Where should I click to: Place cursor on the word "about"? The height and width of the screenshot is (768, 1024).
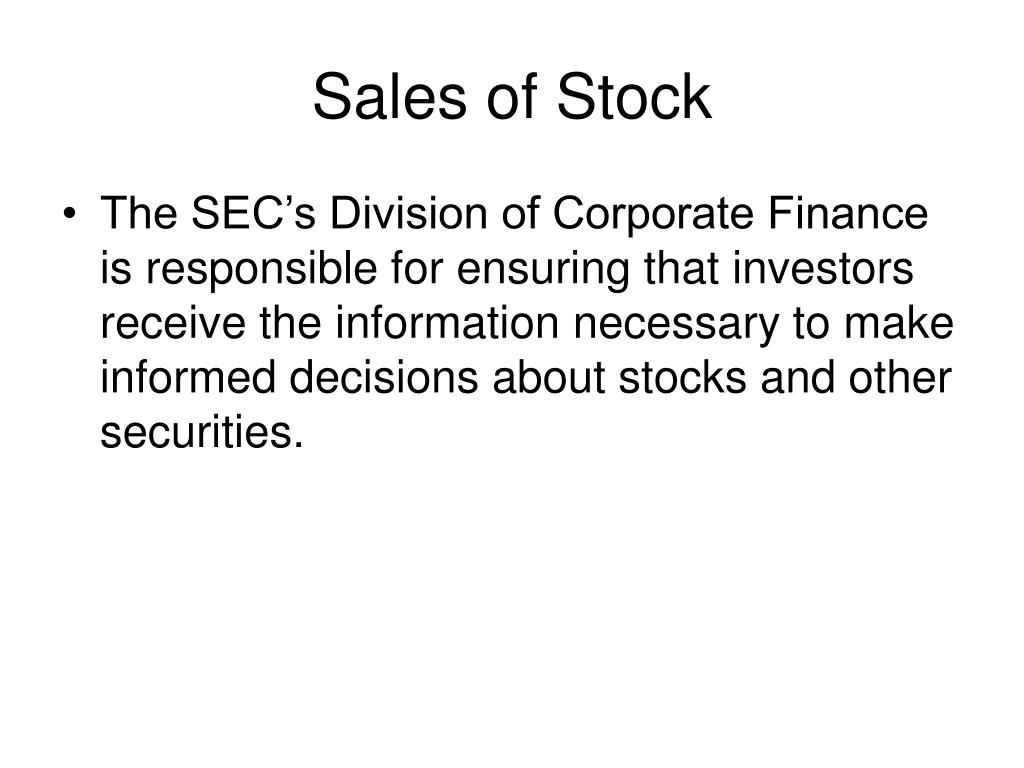click(x=549, y=378)
